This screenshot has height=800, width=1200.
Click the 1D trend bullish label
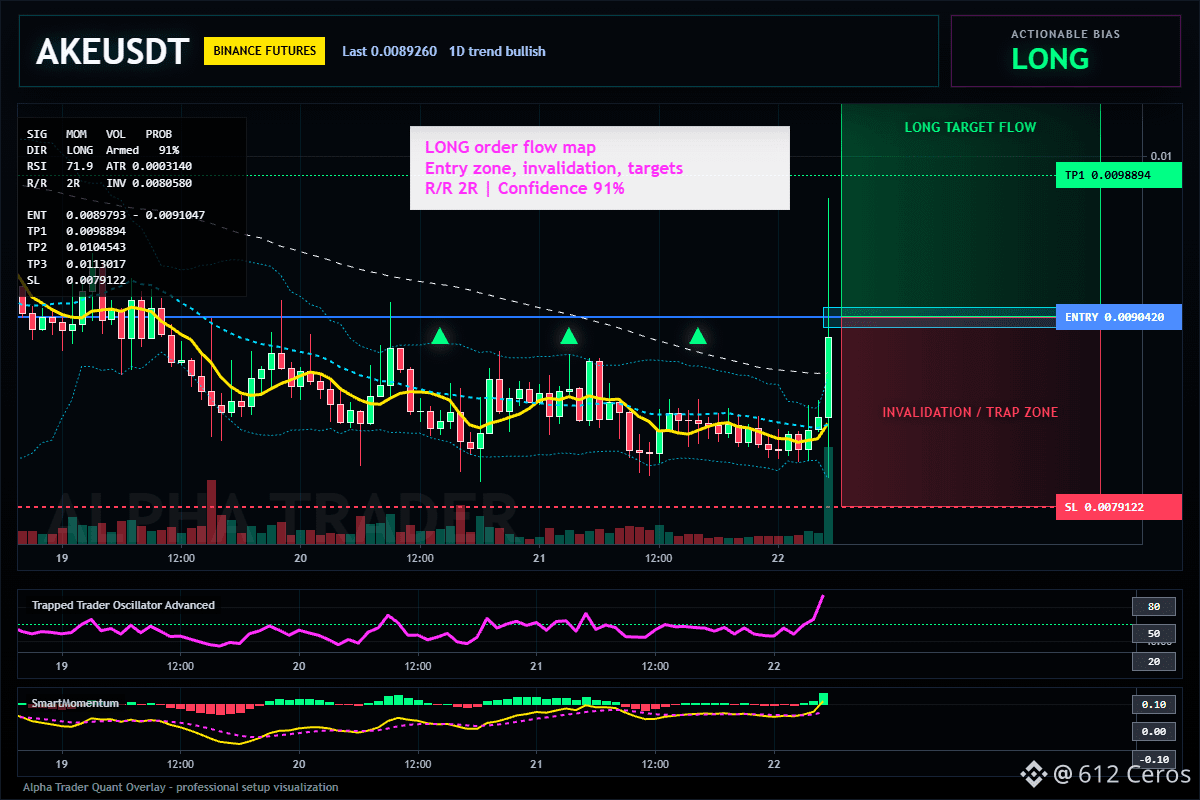pos(497,51)
